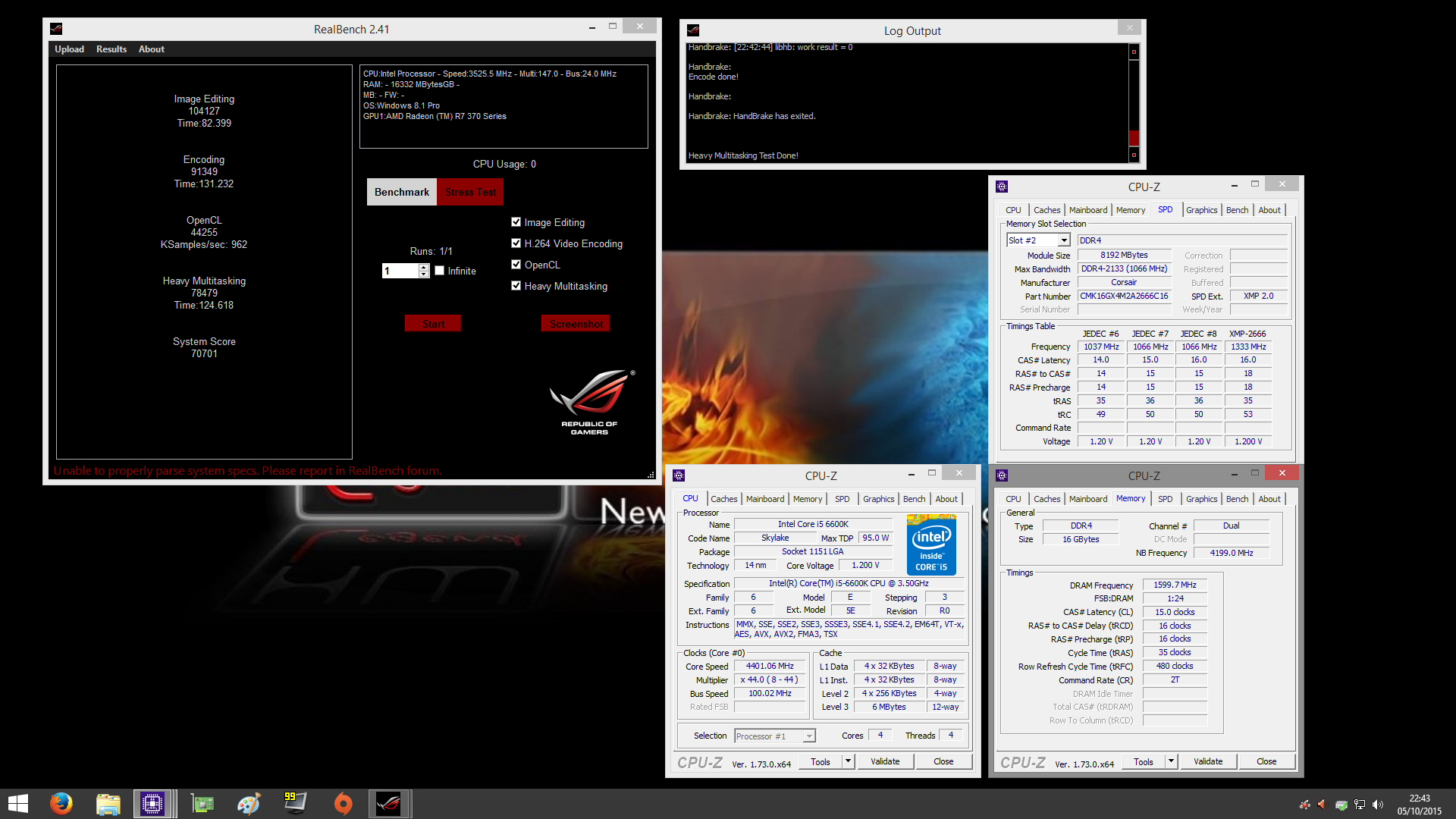Click the 'Heavy Multitasking Test Done!' log line
Screen dimensions: 1456x819
tap(743, 155)
